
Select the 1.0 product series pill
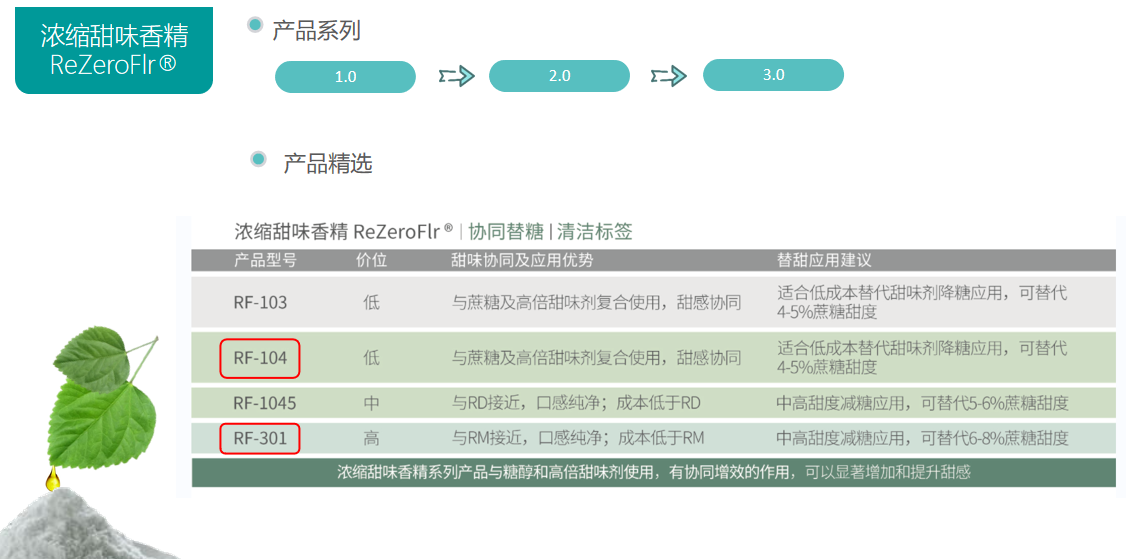pyautogui.click(x=345, y=77)
